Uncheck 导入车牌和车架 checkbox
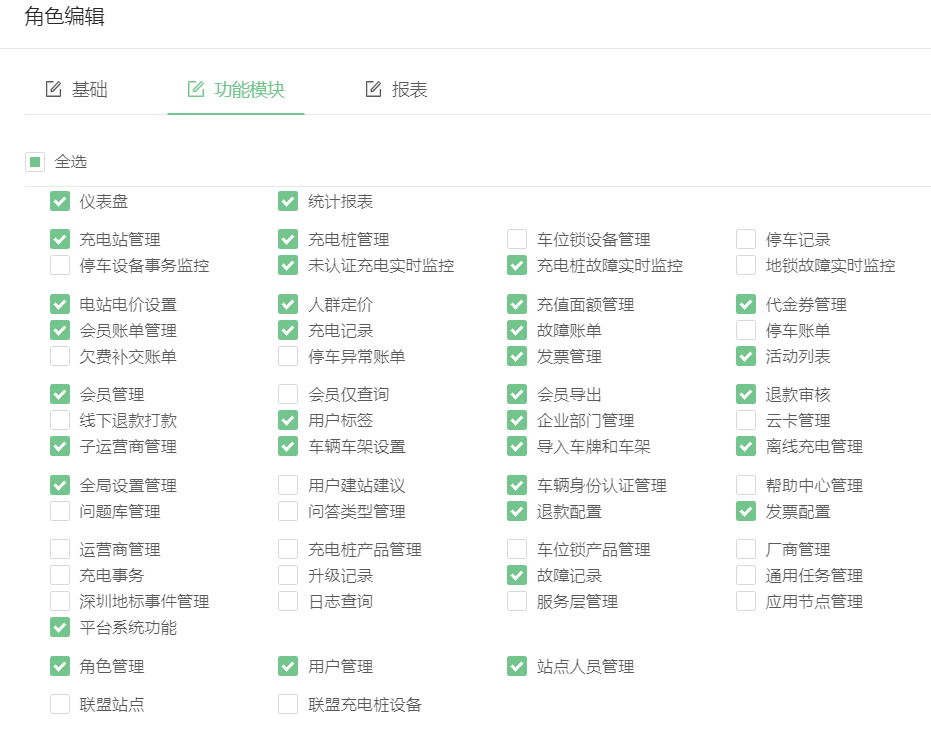This screenshot has width=931, height=750. (x=517, y=447)
